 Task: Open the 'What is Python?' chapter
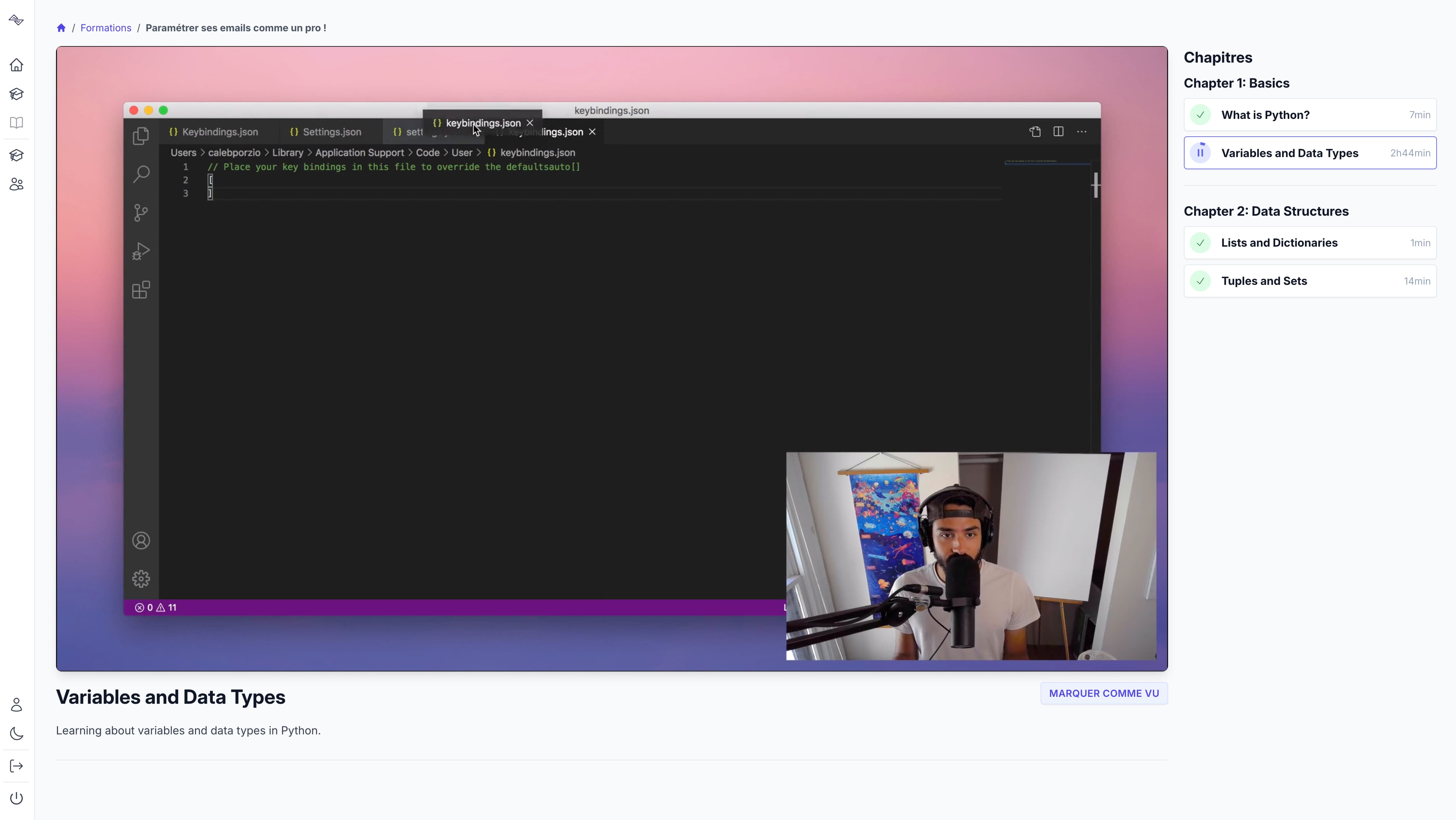point(1310,115)
